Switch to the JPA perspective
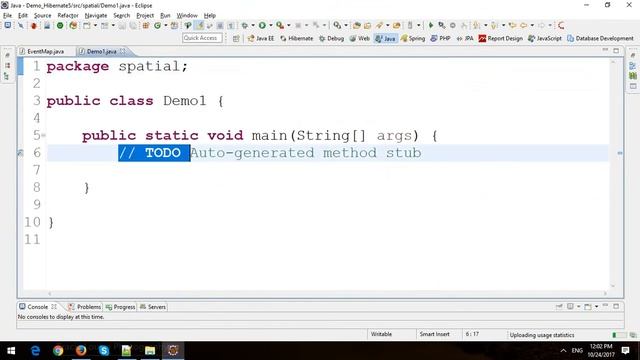The height and width of the screenshot is (360, 640). pos(465,38)
